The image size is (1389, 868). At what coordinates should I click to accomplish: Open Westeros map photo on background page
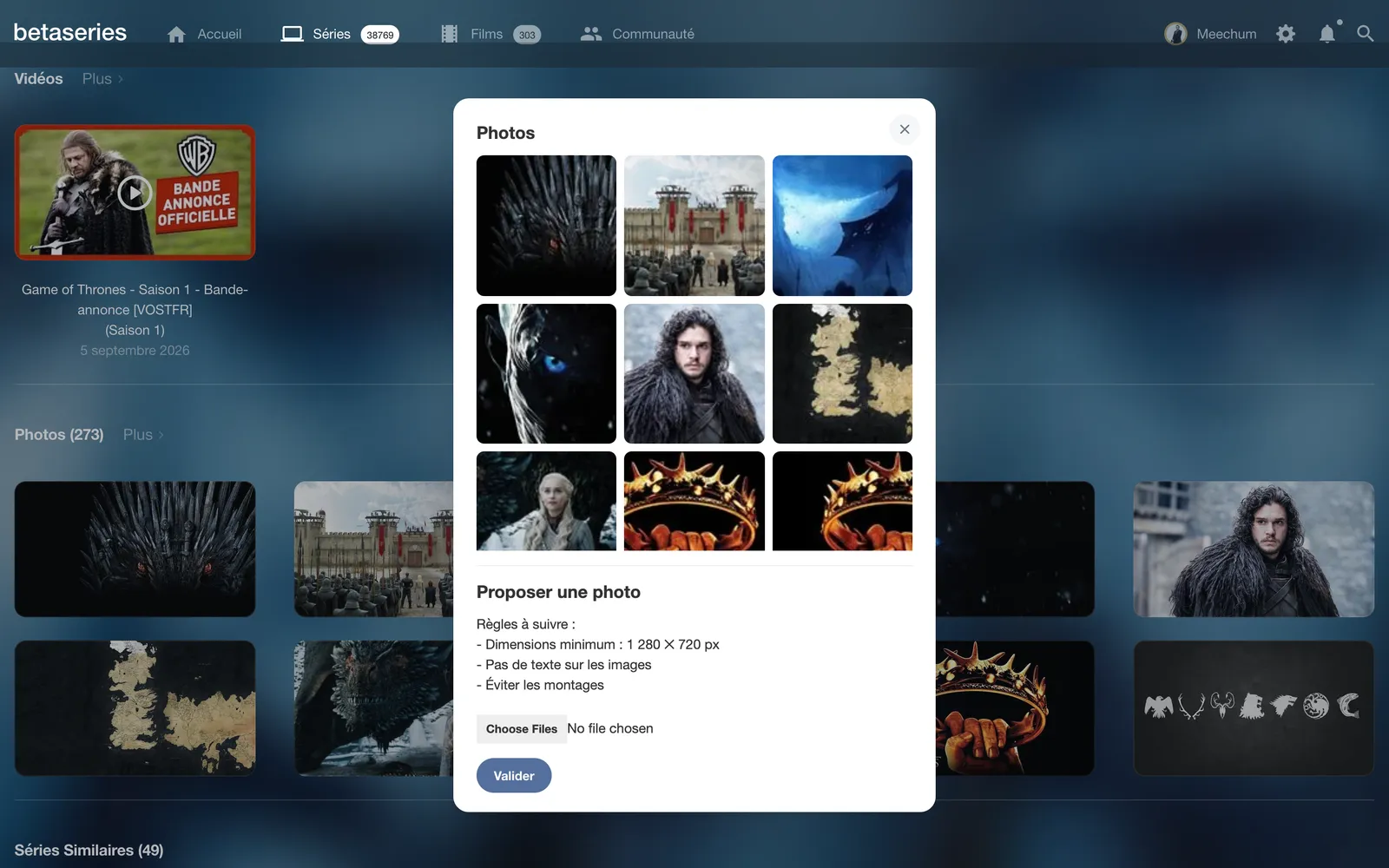[135, 708]
